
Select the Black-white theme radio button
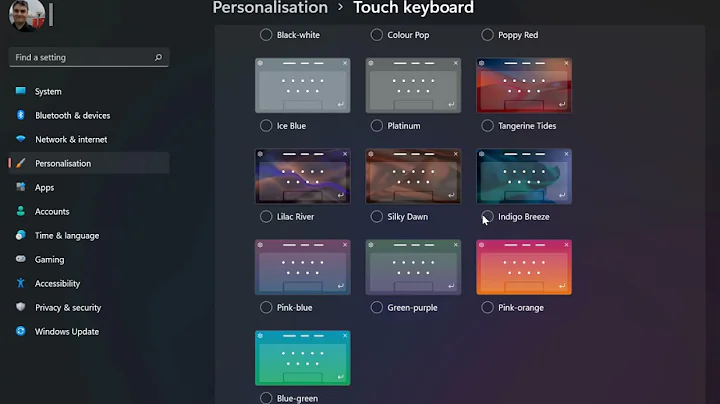[266, 35]
